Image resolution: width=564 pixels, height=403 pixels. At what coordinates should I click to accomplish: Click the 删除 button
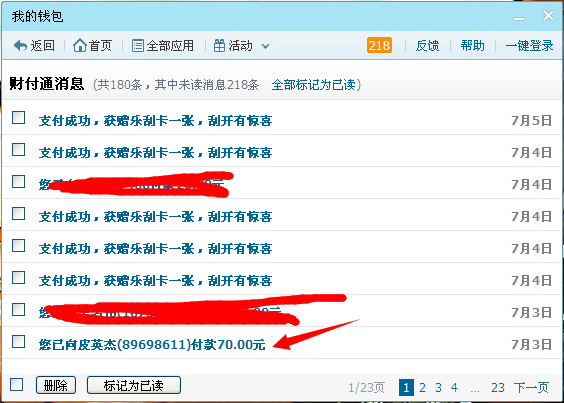coord(56,385)
